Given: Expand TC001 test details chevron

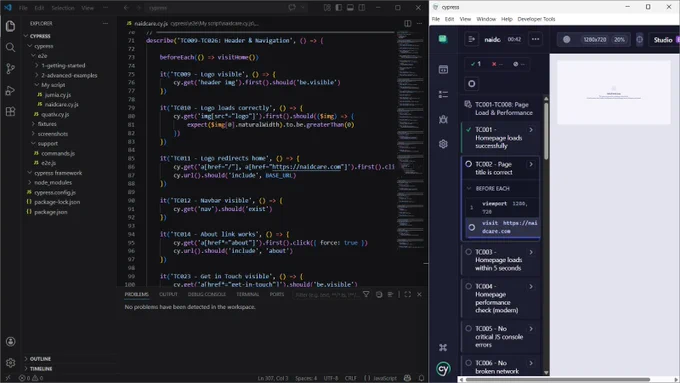Looking at the screenshot, I should click(x=531, y=130).
